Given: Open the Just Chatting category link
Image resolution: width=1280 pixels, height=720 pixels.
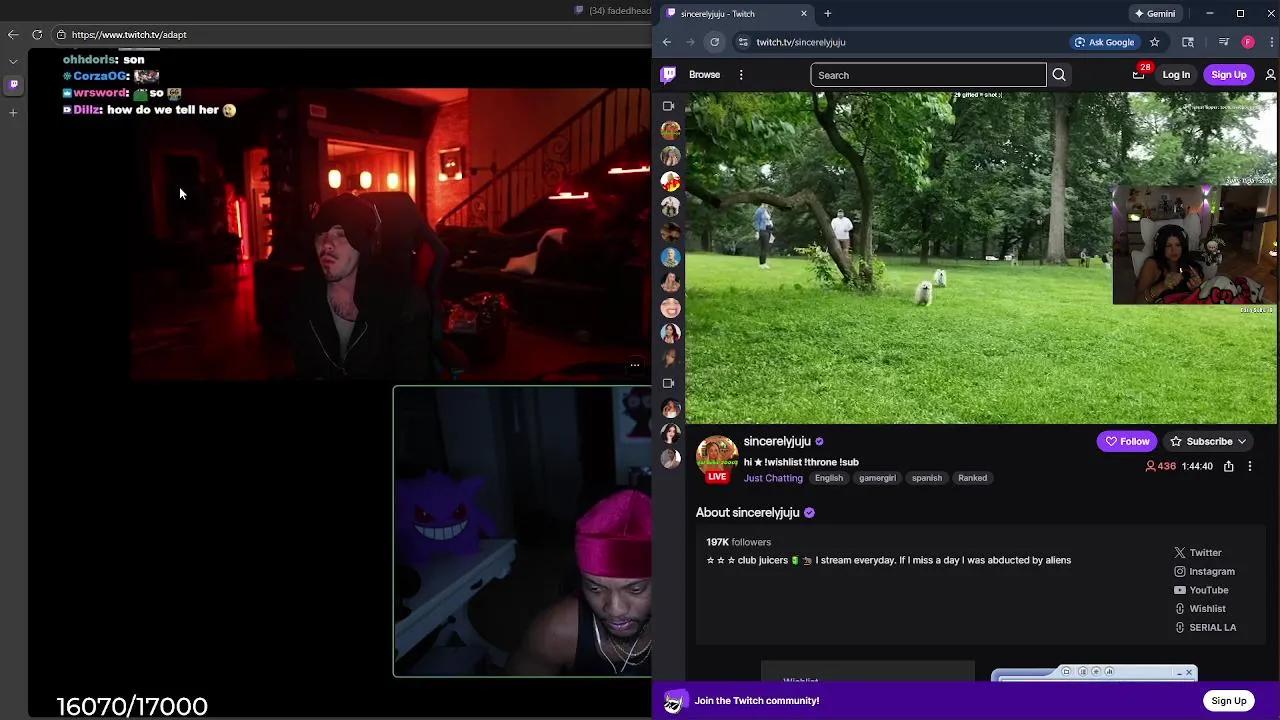Looking at the screenshot, I should tap(773, 478).
